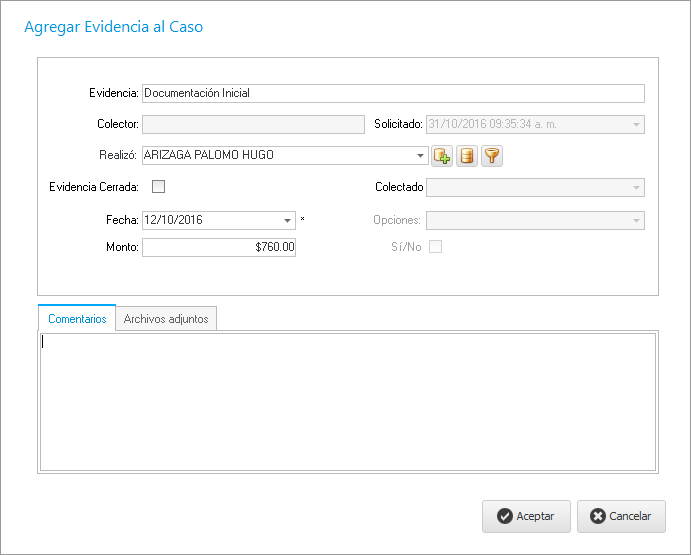Expand the Realizó dropdown list
The image size is (691, 555).
420,156
